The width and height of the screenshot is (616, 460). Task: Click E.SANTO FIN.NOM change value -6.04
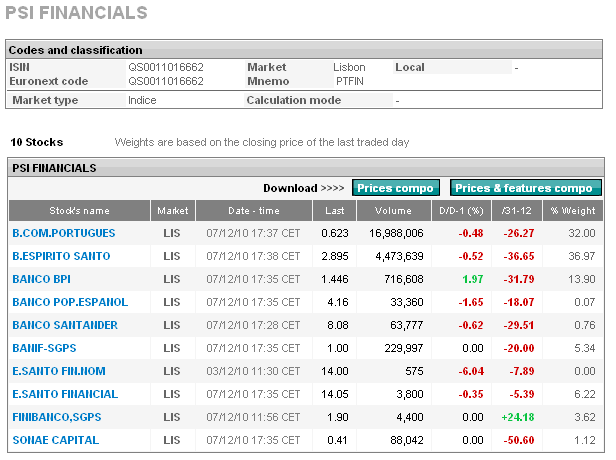(x=471, y=371)
